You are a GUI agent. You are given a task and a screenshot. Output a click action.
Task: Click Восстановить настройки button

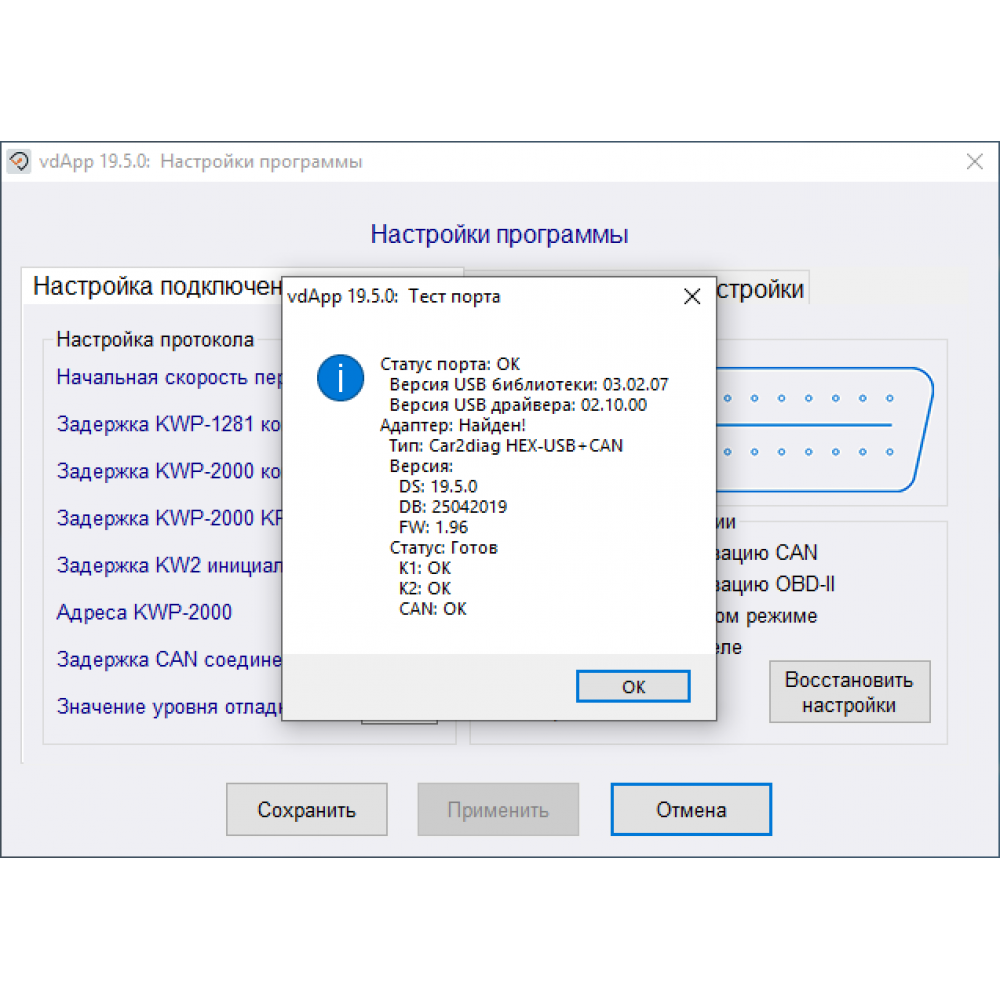click(849, 692)
